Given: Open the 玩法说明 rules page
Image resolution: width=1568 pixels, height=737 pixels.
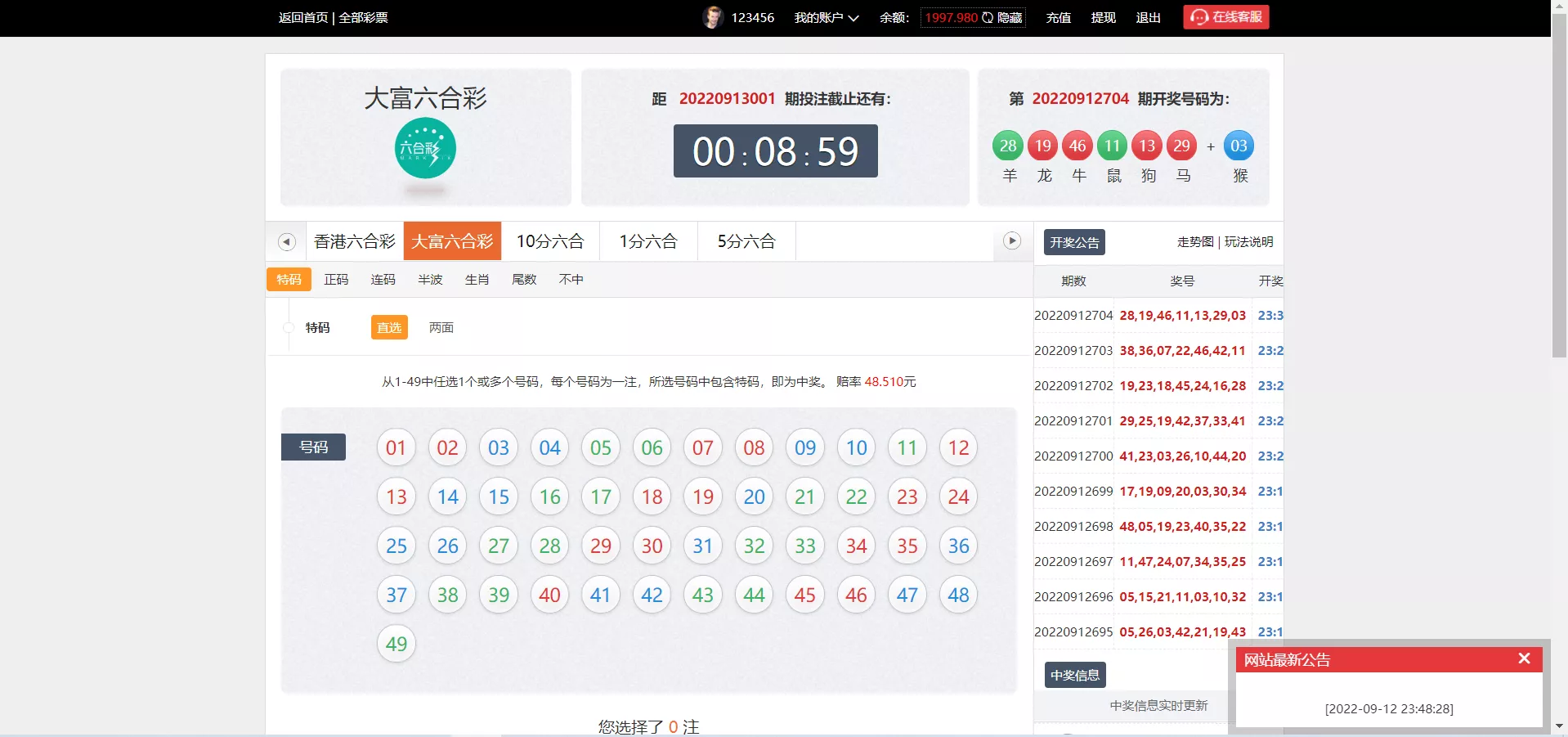Looking at the screenshot, I should (x=1248, y=241).
